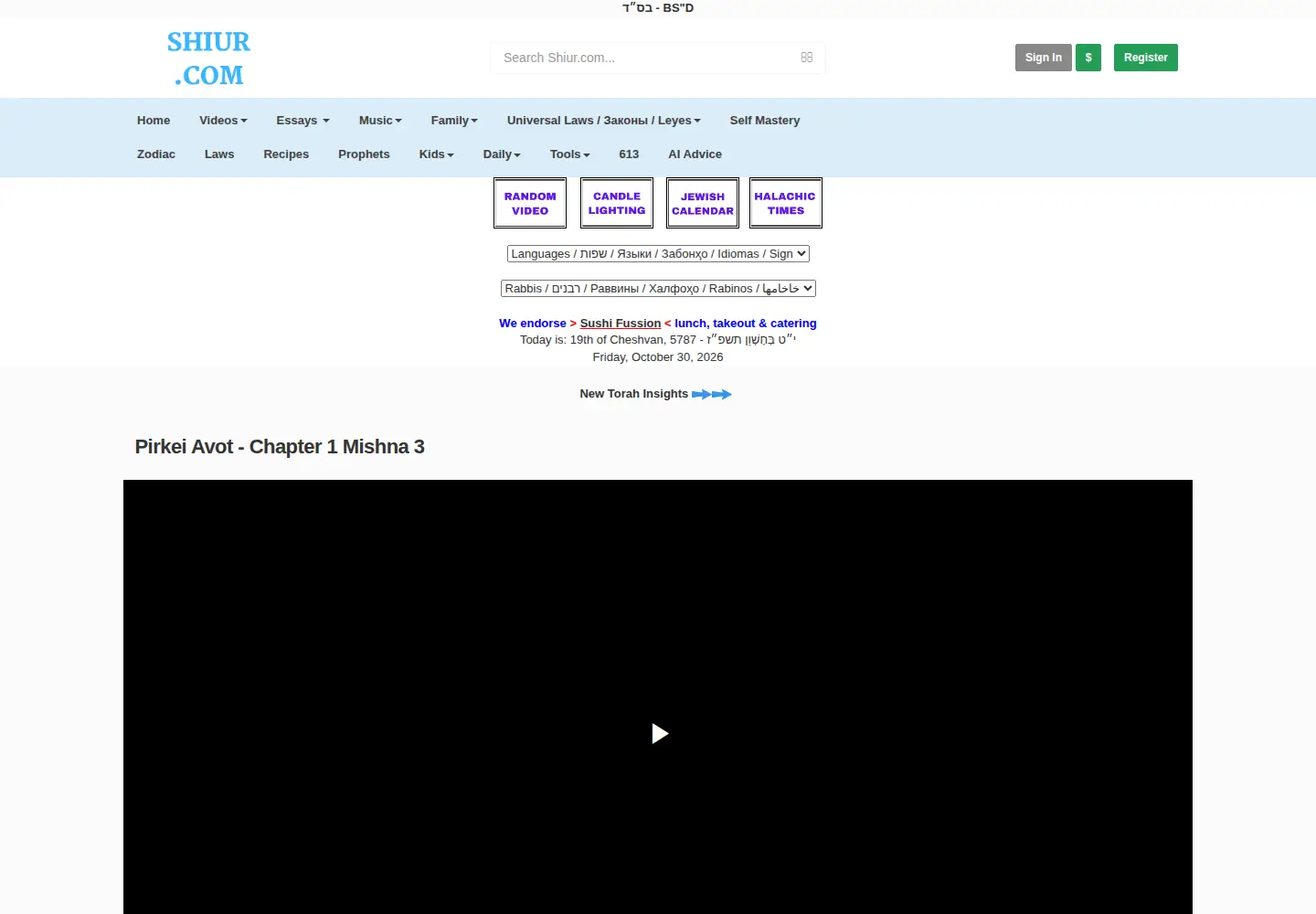Open Candle Lighting tile
The image size is (1316, 914).
pyautogui.click(x=617, y=203)
